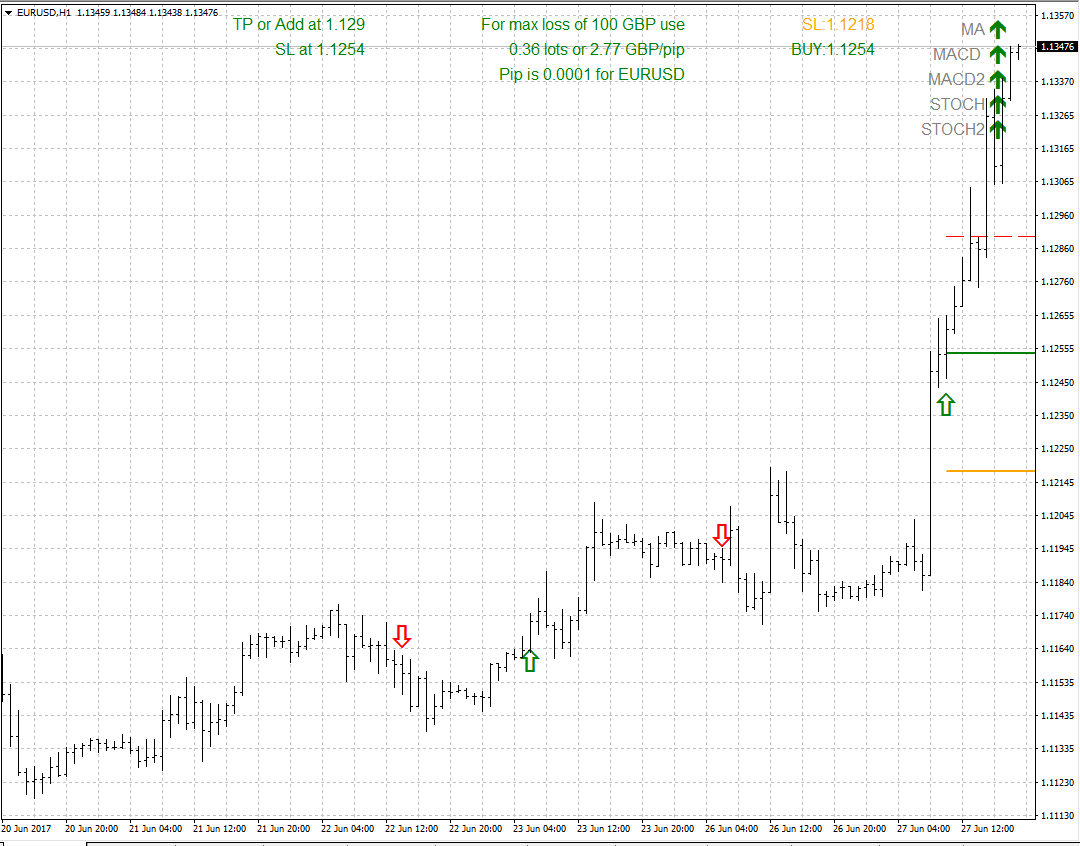Click the BUY:1.1254 text label
Screen dimensions: 1080x846
pyautogui.click(x=832, y=49)
